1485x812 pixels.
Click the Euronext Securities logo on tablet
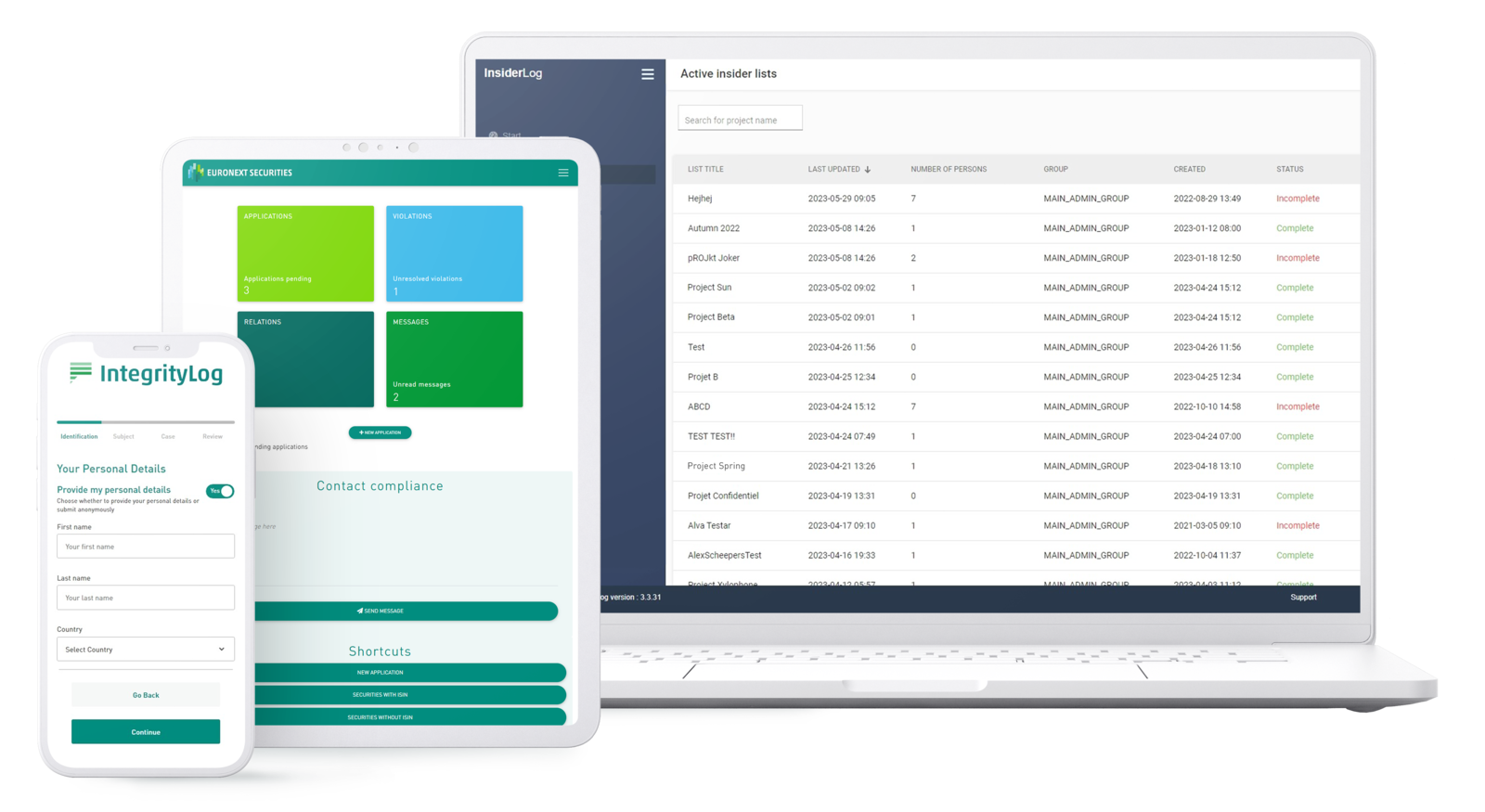pyautogui.click(x=240, y=173)
